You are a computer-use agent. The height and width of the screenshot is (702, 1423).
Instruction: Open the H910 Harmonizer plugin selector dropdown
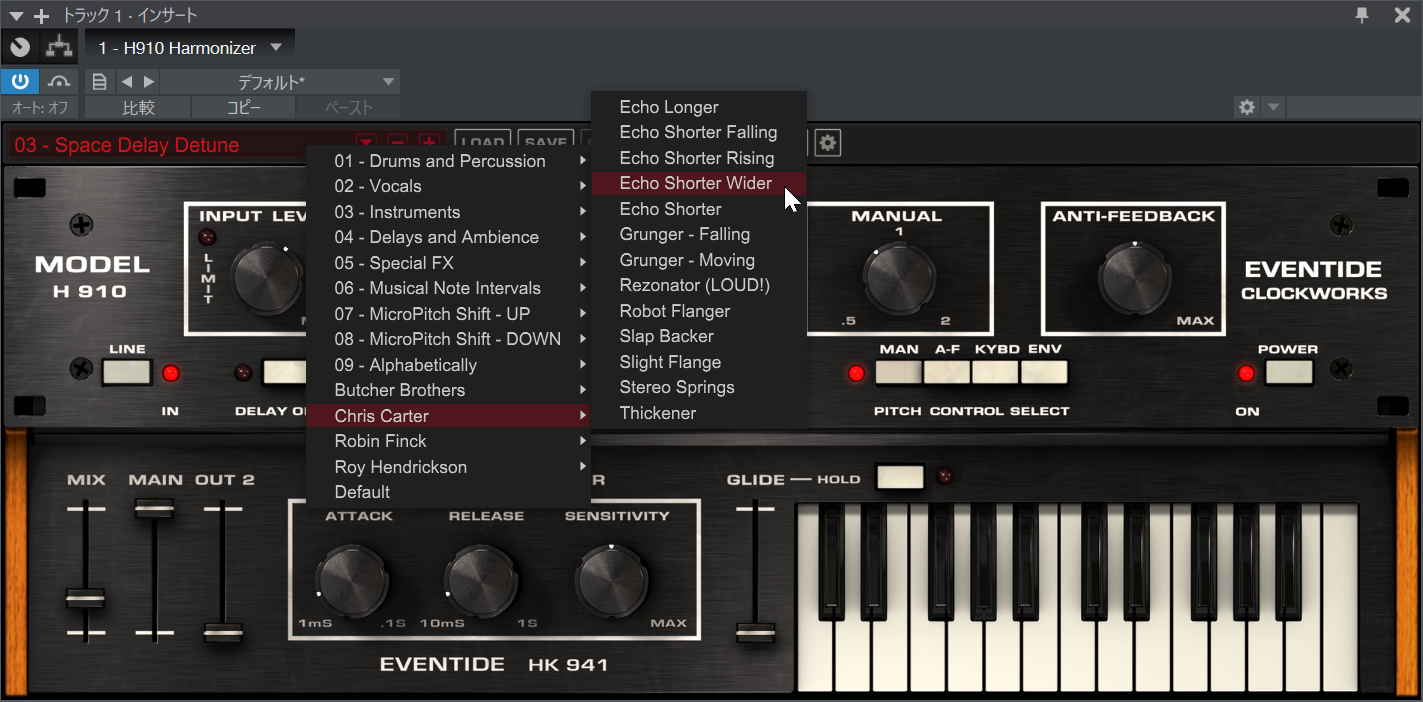point(190,47)
